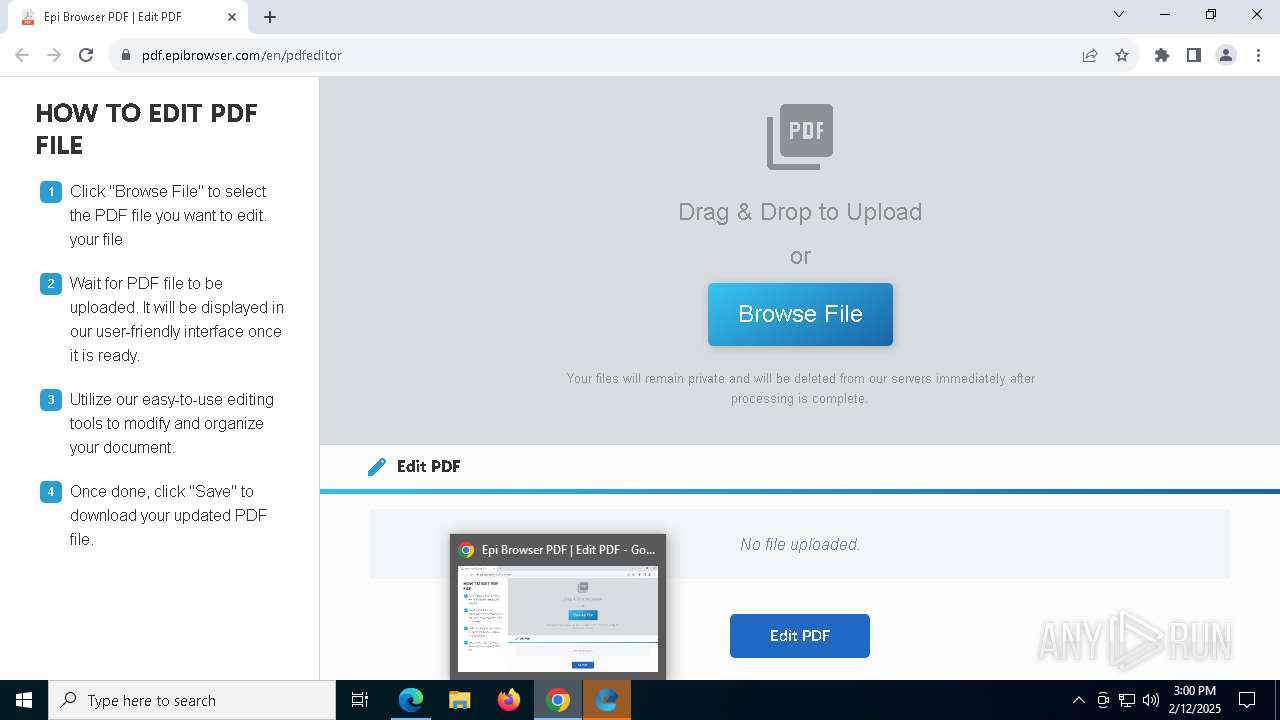The image size is (1280, 720).
Task: Click the device safety tray icon
Action: pos(1103,700)
